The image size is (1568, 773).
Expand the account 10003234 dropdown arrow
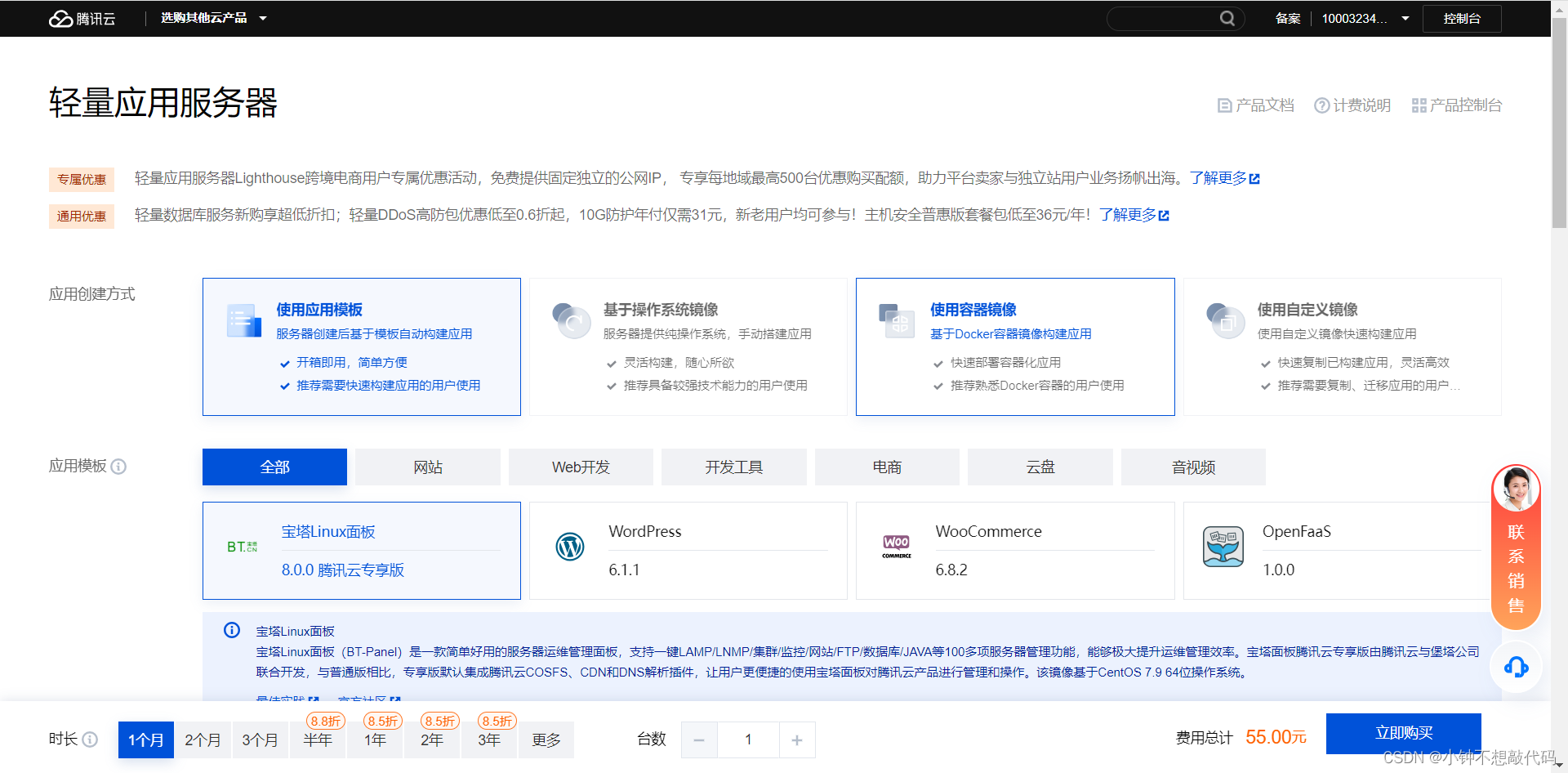pyautogui.click(x=1405, y=18)
